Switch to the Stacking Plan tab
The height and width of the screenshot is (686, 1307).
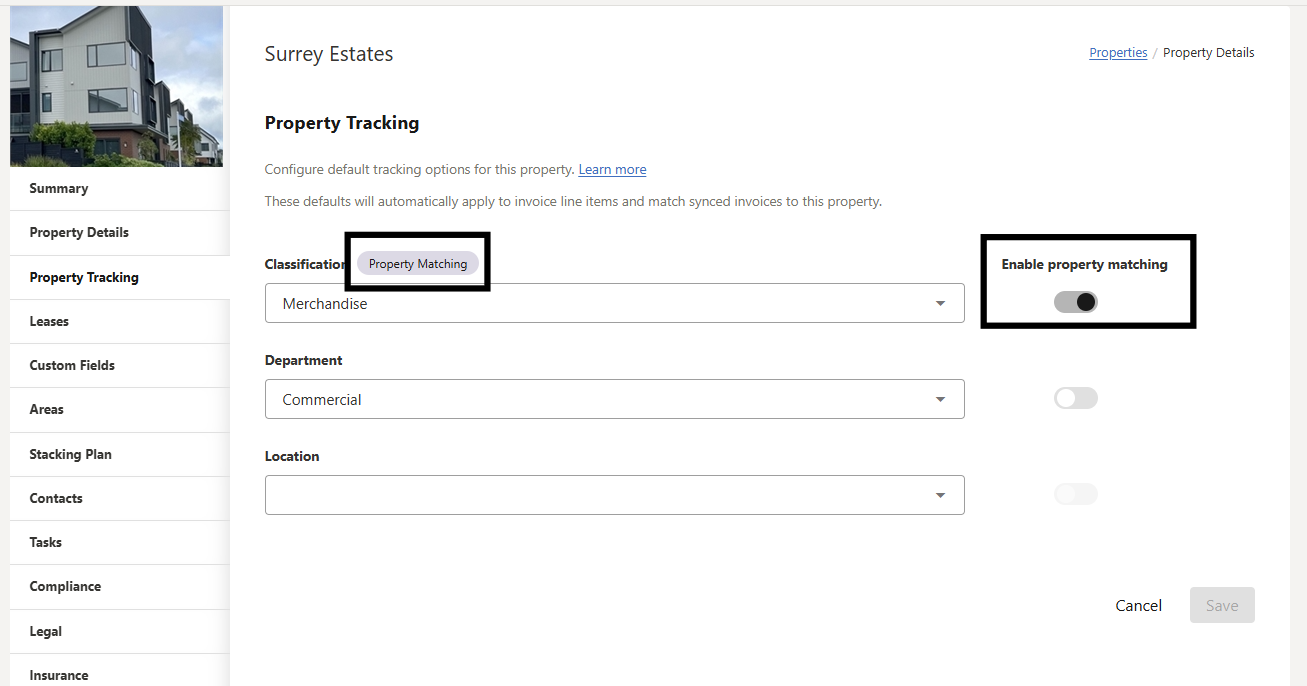(x=70, y=454)
